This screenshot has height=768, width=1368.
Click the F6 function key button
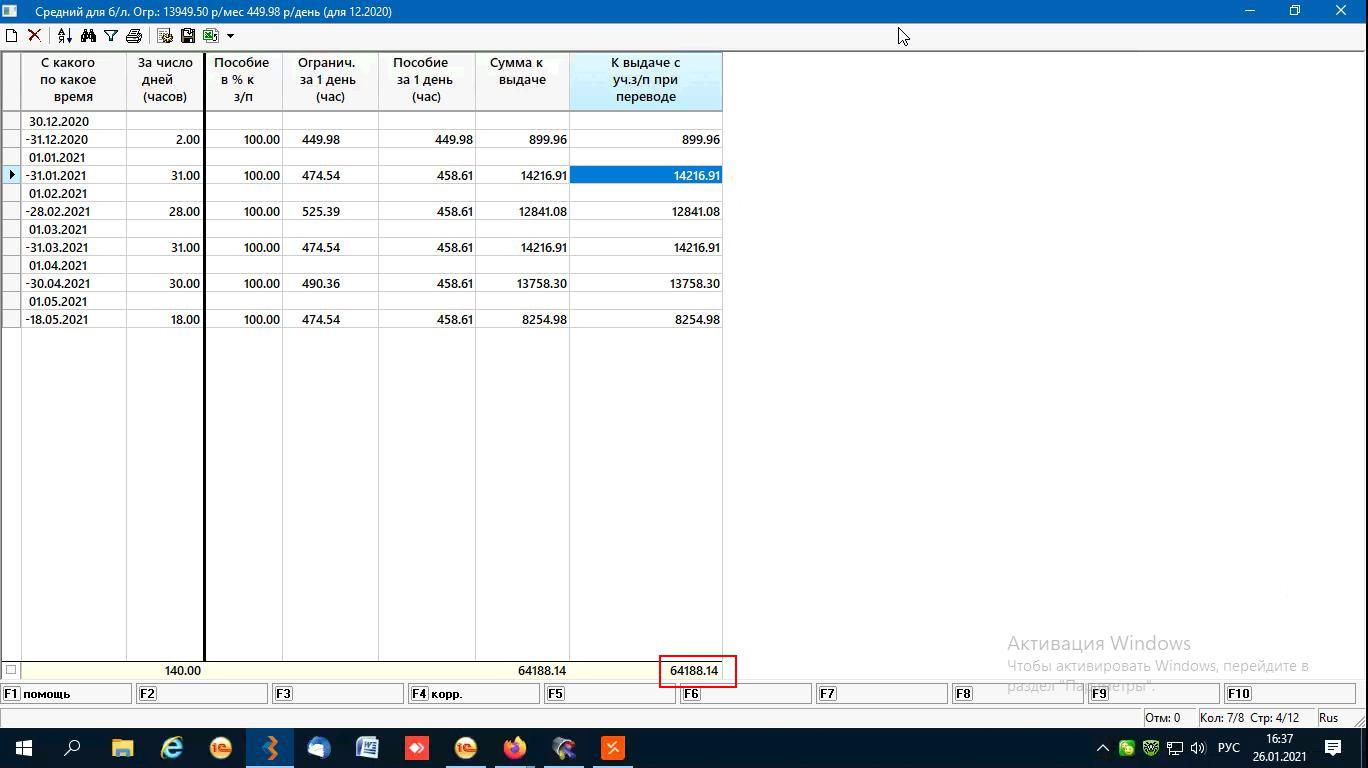pos(745,693)
